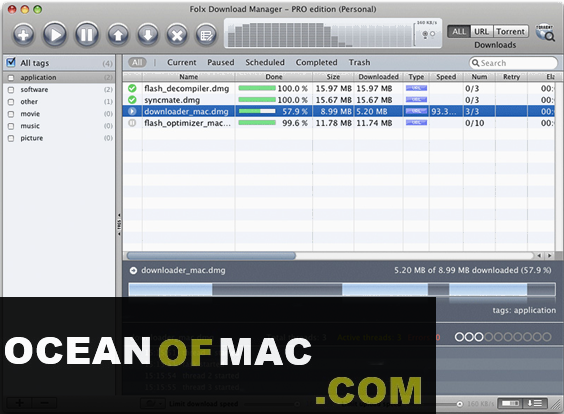Sort the list by the Speed column header
Image resolution: width=564 pixels, height=414 pixels.
coord(446,77)
